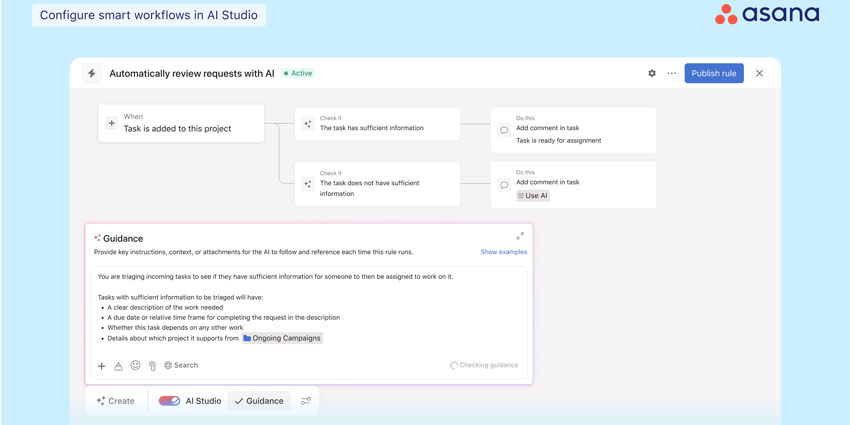Click AI sparkle icon on 'does not have sufficient' card
Viewport: 850px width, 425px height.
click(308, 184)
